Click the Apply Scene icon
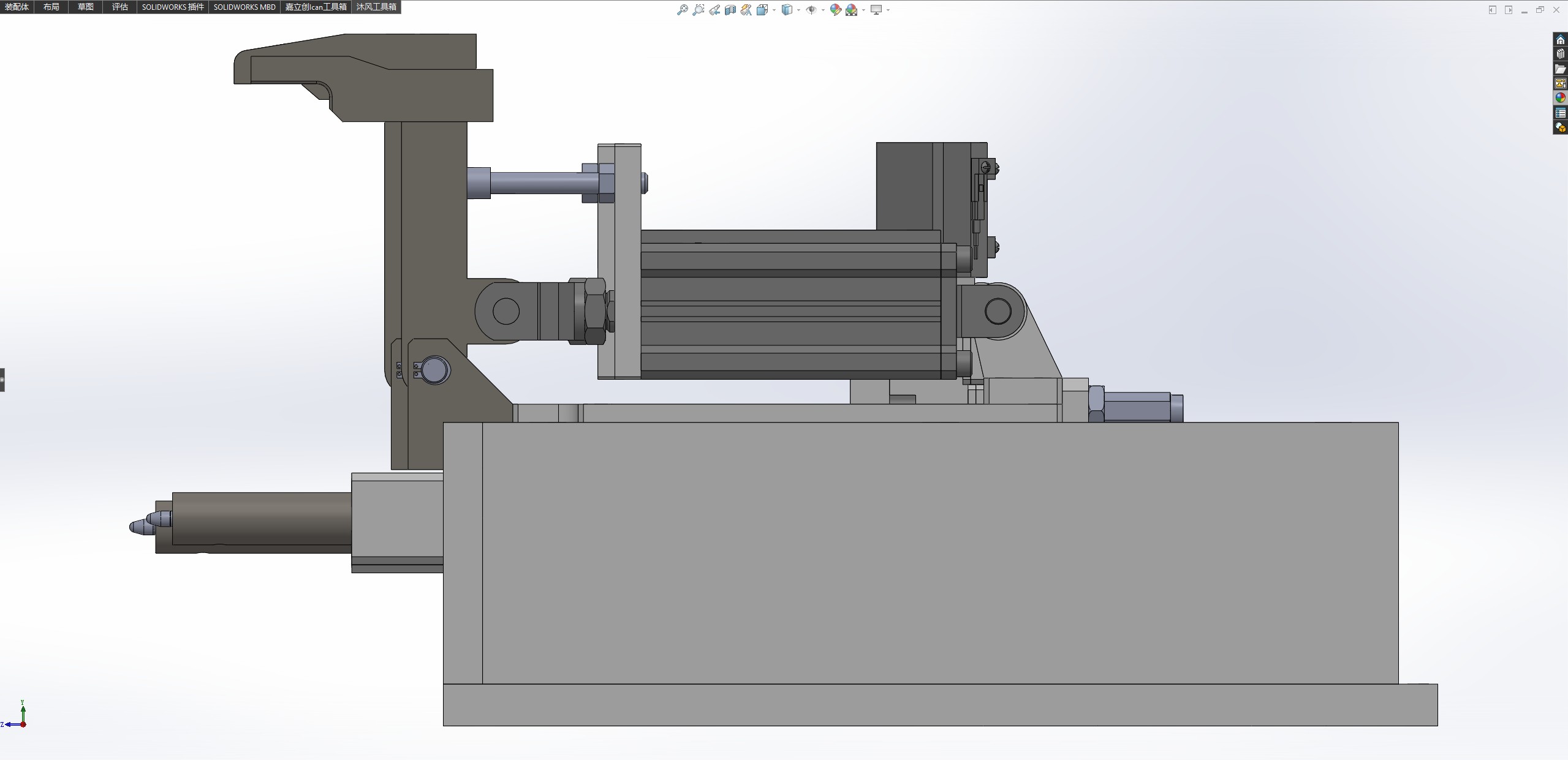 click(852, 10)
